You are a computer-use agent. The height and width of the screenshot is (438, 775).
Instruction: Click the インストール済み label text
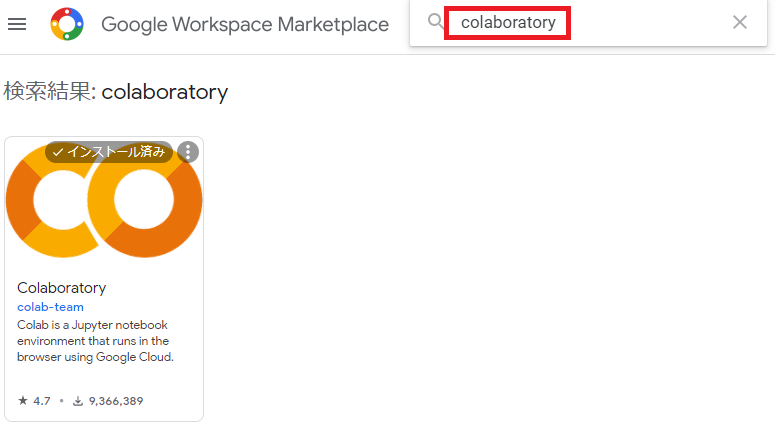click(116, 152)
